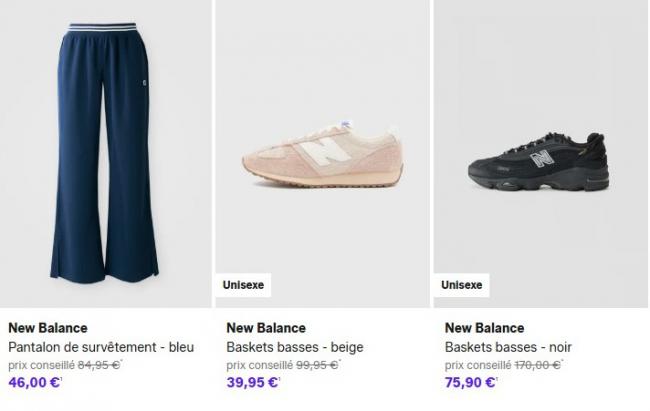Open the Baskets basses - noir link
The image size is (650, 411).
508,347
